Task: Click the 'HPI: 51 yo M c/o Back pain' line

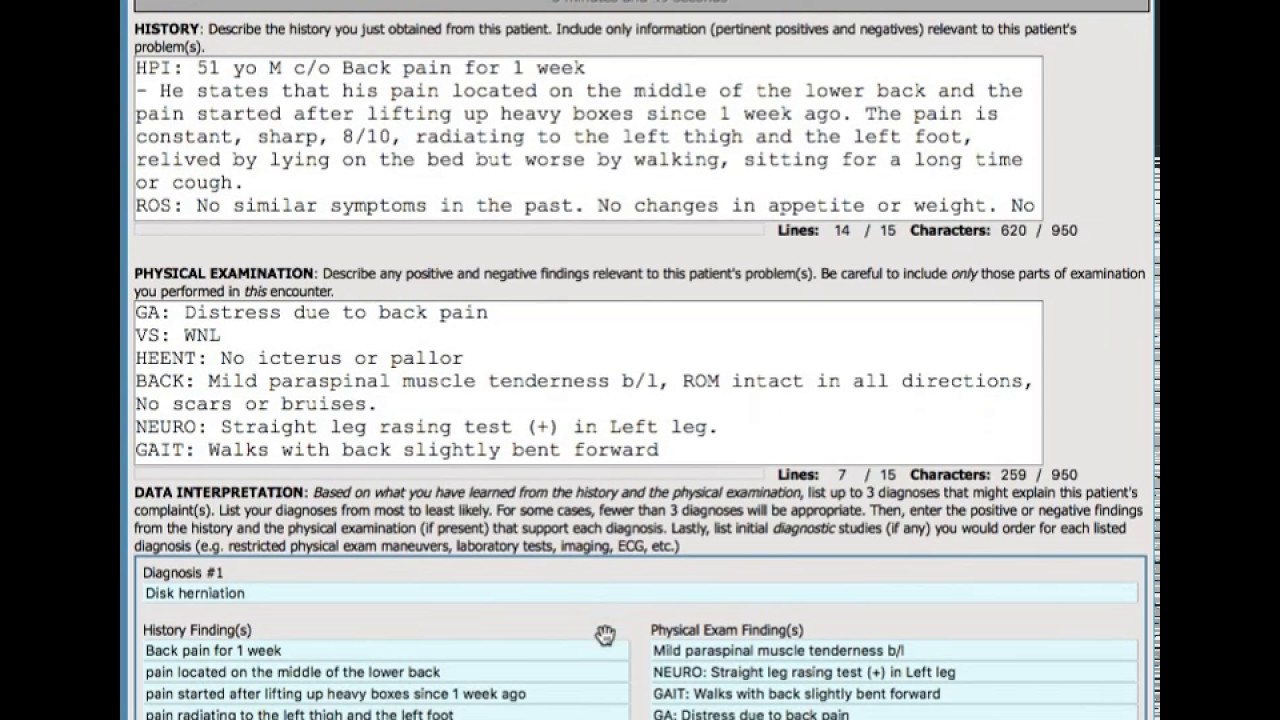Action: click(x=361, y=68)
